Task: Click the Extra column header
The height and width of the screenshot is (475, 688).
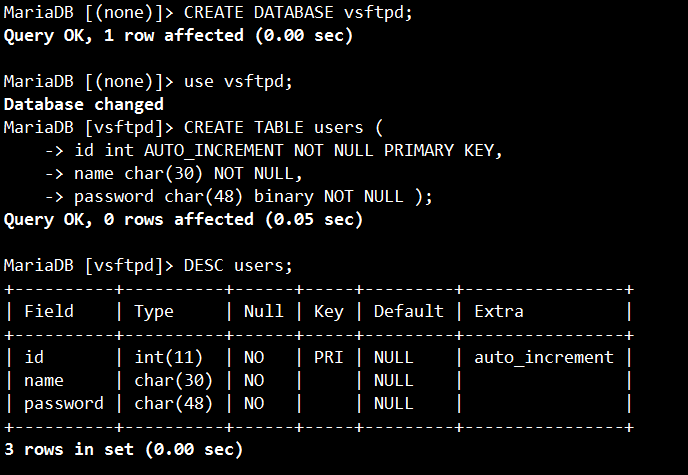Action: (499, 311)
